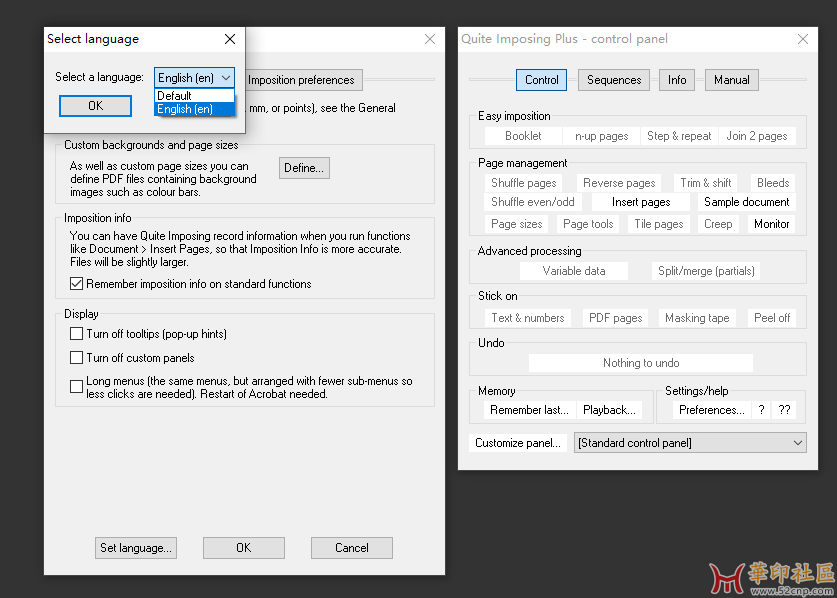Screen dimensions: 837x598
Task: Click the Monitor button
Action: (x=771, y=224)
